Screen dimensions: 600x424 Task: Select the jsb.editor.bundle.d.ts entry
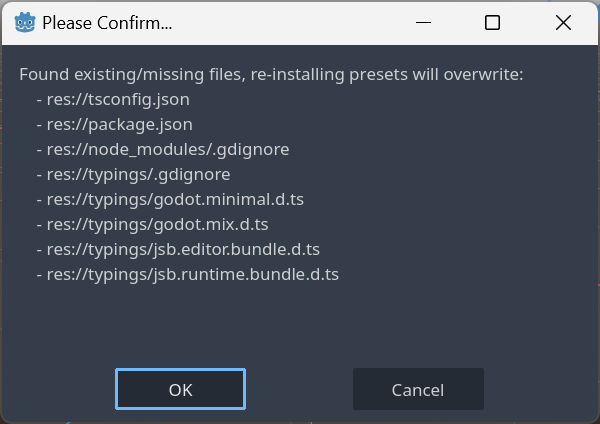coord(178,250)
